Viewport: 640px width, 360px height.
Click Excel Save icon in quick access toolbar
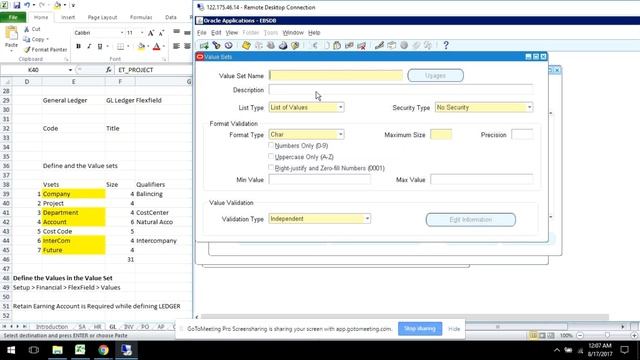point(17,5)
